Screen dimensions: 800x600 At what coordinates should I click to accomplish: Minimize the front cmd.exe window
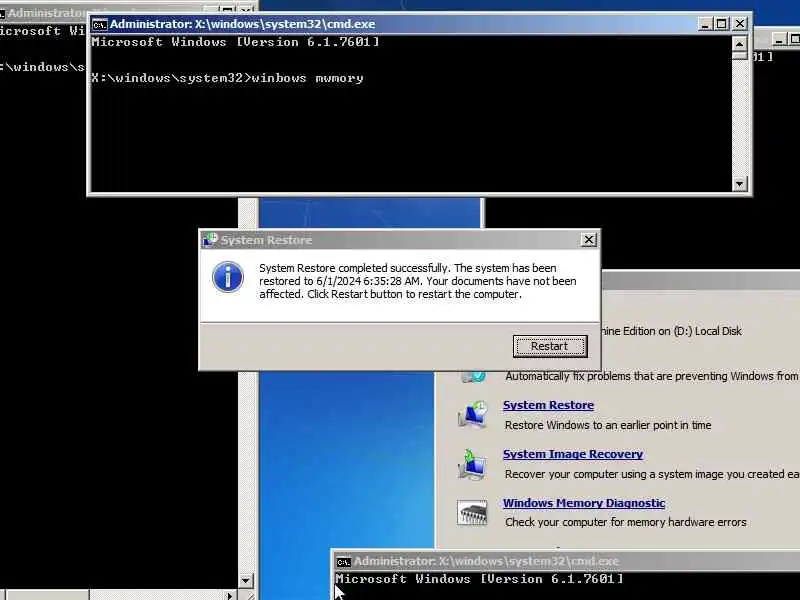point(705,23)
